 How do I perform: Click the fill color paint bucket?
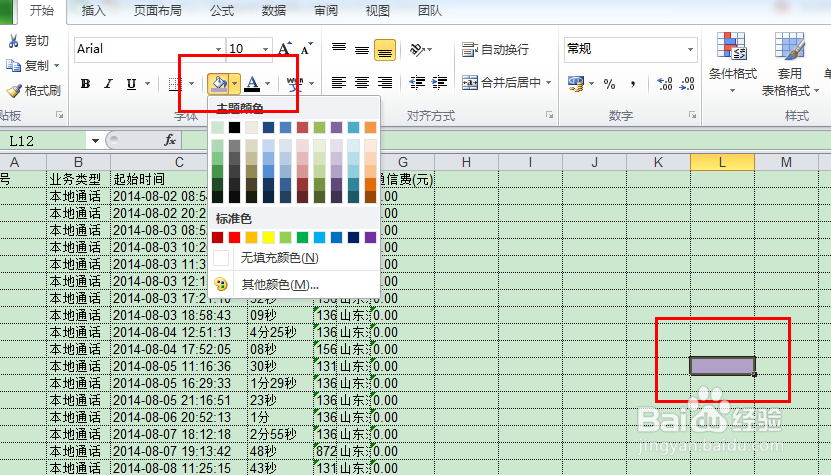(218, 83)
